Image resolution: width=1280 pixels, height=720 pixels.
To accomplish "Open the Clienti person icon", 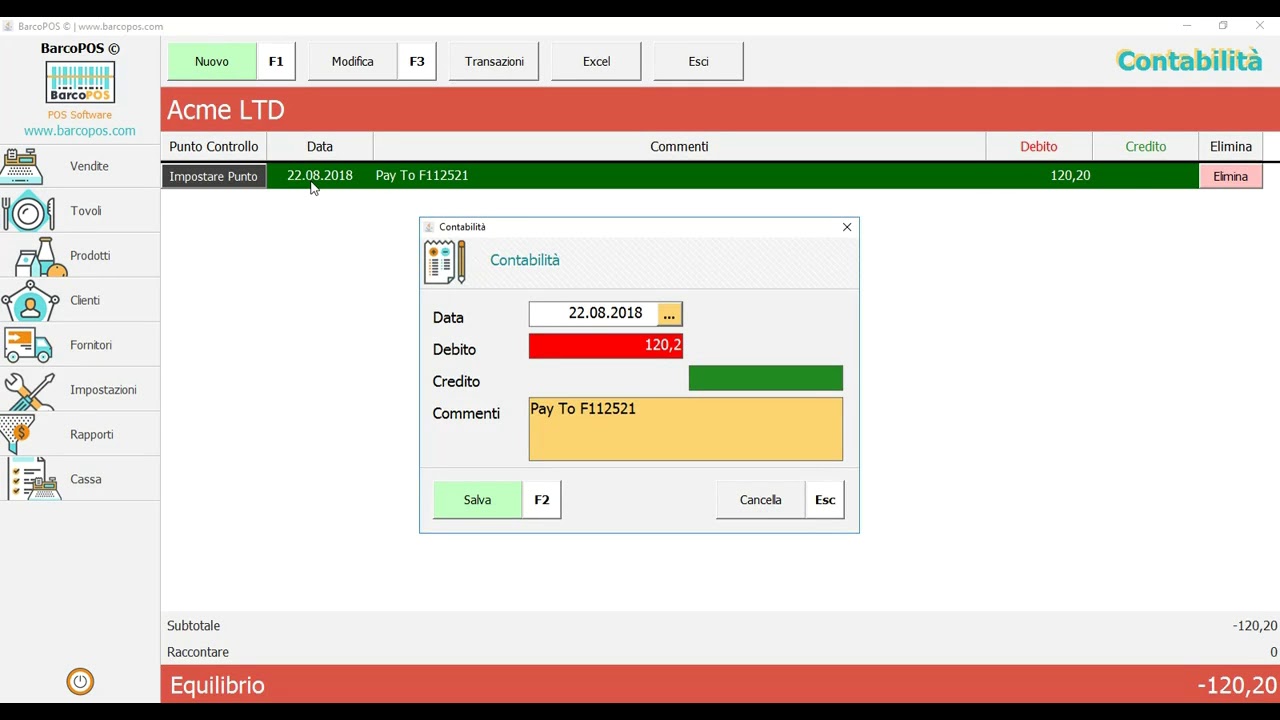I will [30, 300].
